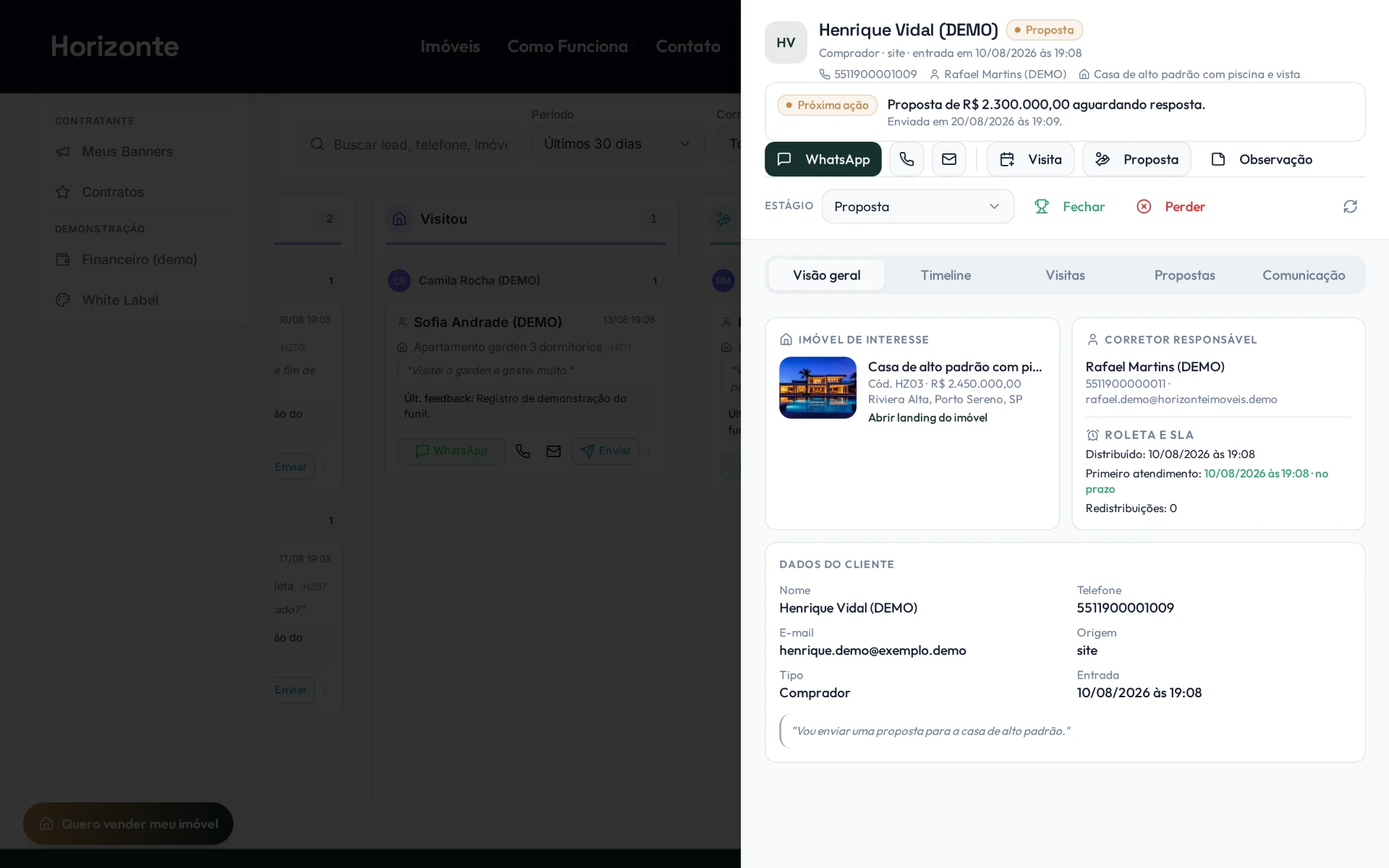This screenshot has width=1389, height=868.
Task: Click the wallet icon beside Financeiro (demo)
Action: point(63,259)
